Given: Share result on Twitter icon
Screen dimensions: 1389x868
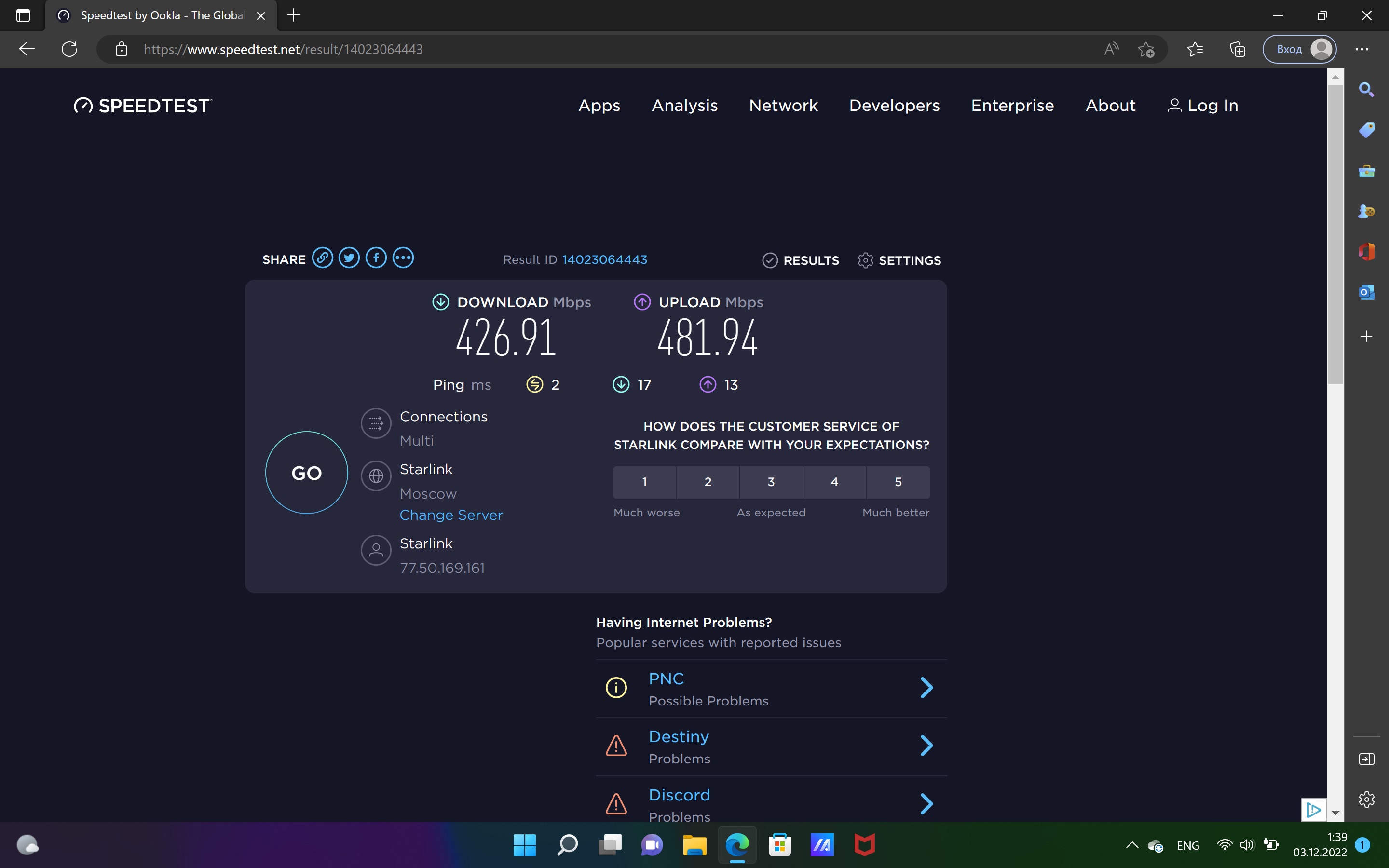Looking at the screenshot, I should tap(349, 258).
